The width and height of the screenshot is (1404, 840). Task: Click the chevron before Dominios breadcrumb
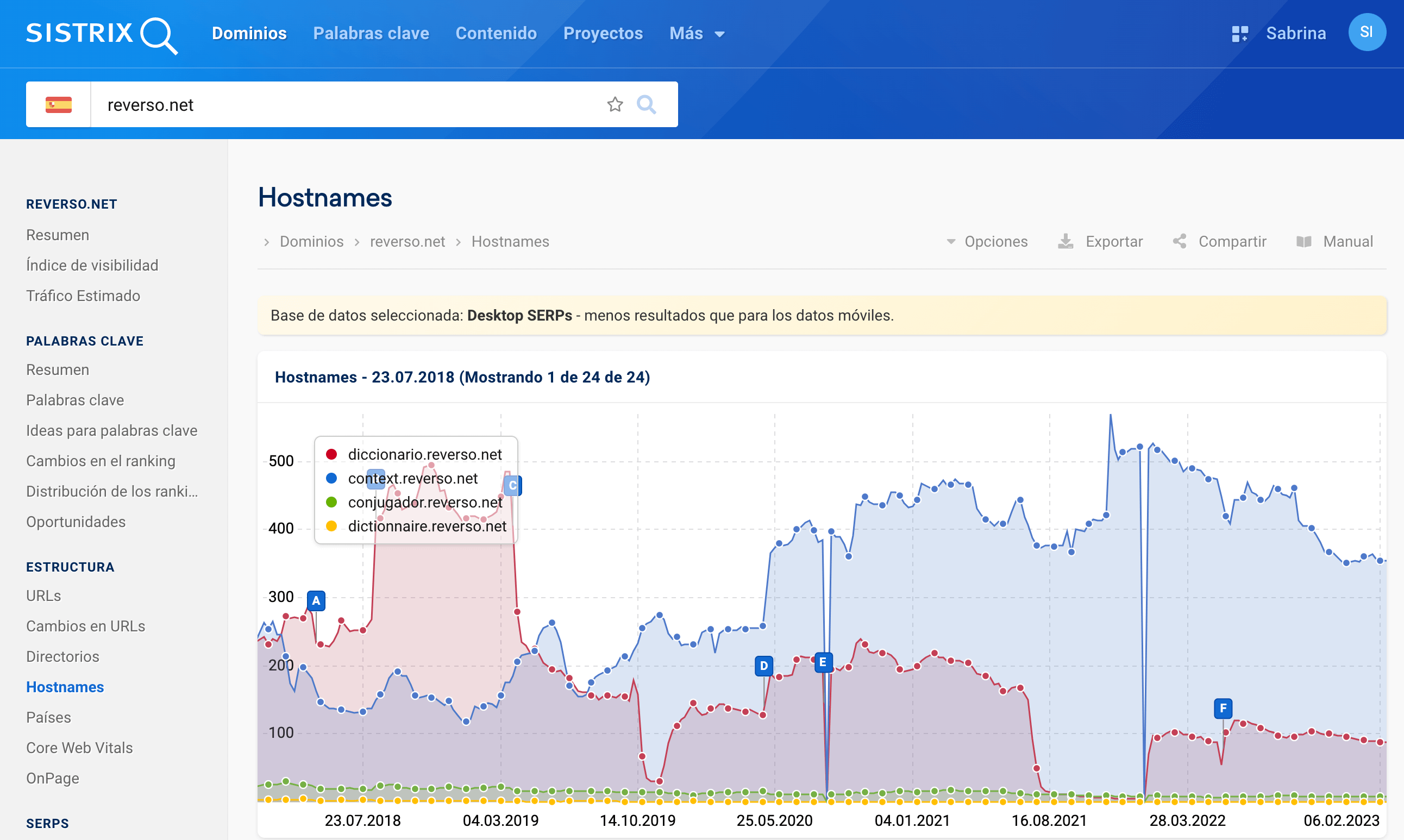pyautogui.click(x=267, y=242)
